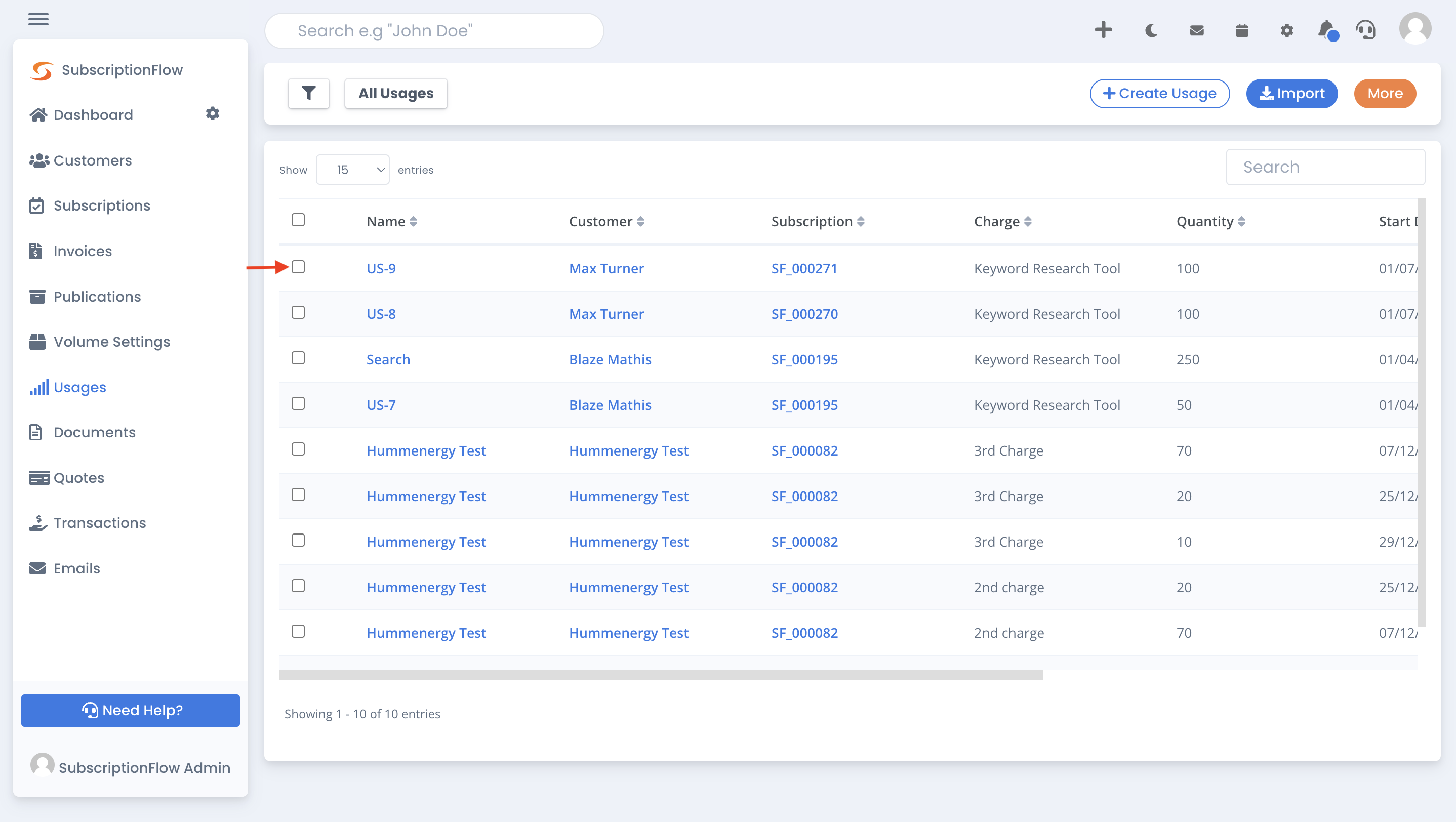The image size is (1456, 822).
Task: Open Customers in sidebar
Action: tap(81, 160)
